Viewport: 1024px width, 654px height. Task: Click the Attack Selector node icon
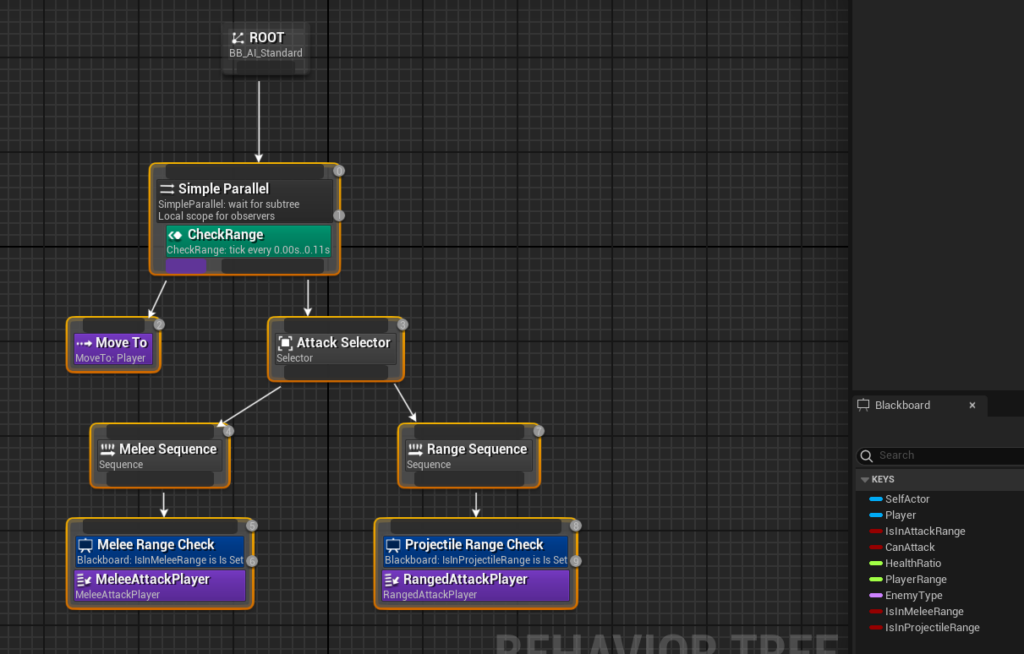point(285,343)
